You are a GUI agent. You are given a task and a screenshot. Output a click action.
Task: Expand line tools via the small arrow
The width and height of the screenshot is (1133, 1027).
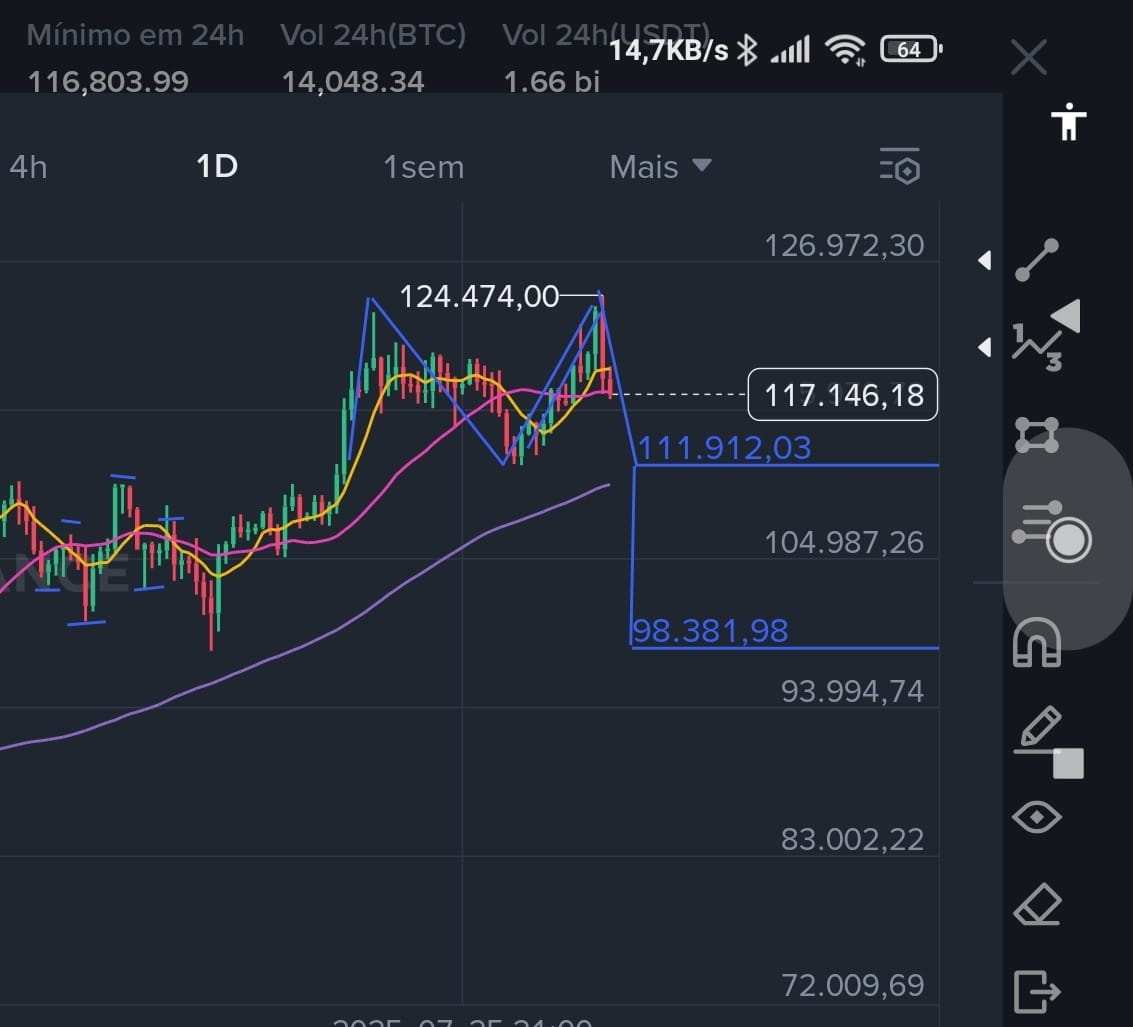[984, 260]
